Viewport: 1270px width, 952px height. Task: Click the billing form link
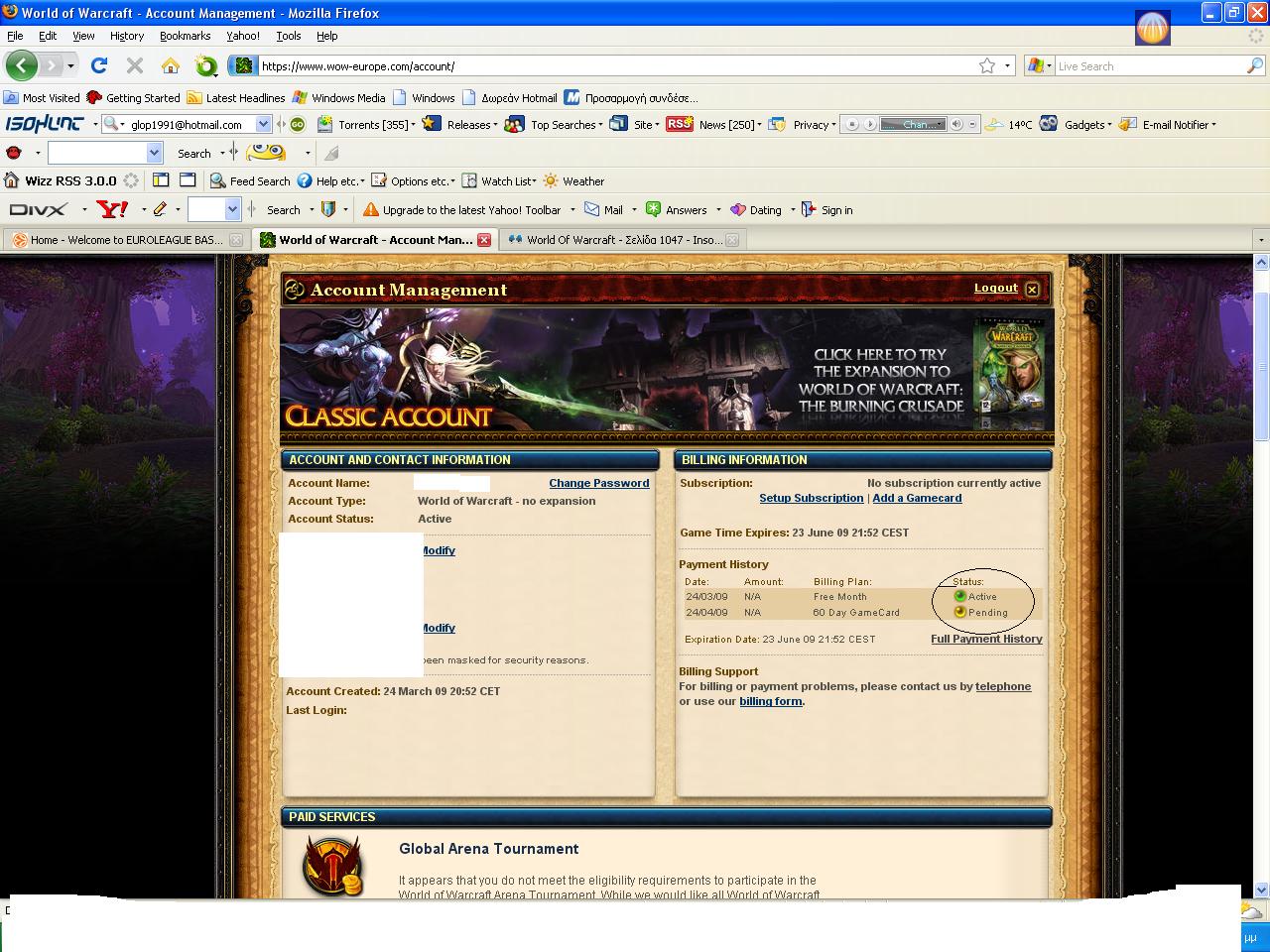pos(771,701)
